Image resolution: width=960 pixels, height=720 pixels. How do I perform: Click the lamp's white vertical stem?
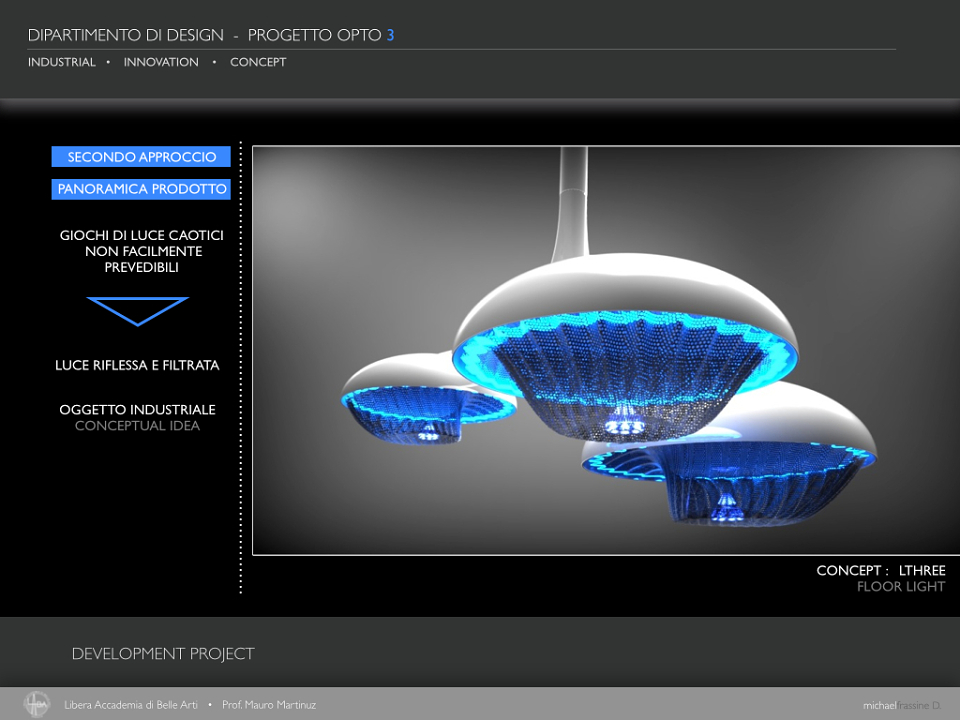coord(573,202)
